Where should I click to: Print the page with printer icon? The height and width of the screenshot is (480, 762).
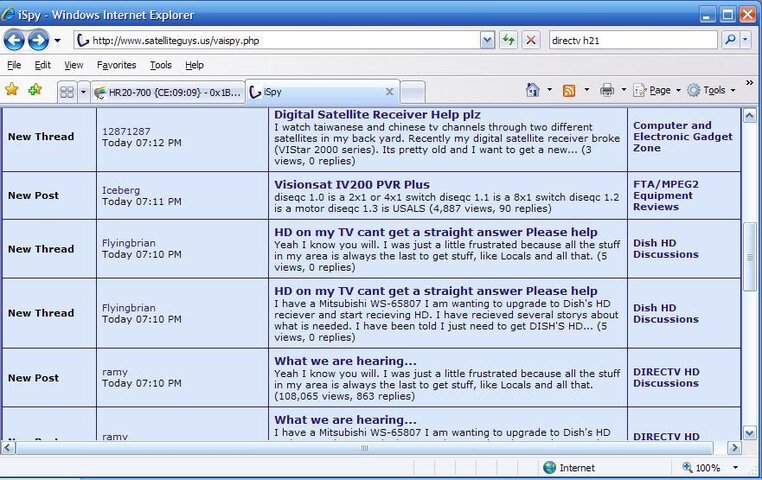tap(606, 90)
